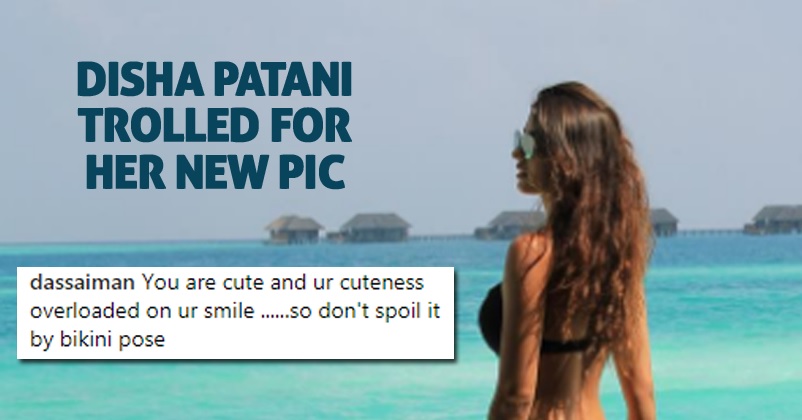
Task: Open the dassaiman username in comment
Action: click(x=82, y=282)
